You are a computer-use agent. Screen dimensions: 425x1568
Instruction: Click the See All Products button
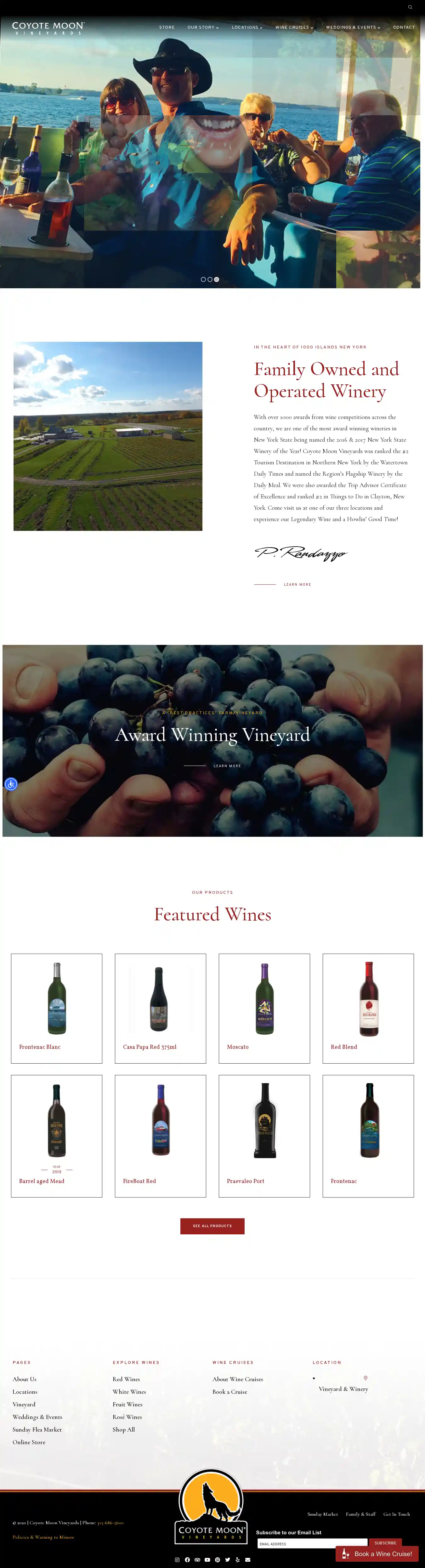[212, 1226]
